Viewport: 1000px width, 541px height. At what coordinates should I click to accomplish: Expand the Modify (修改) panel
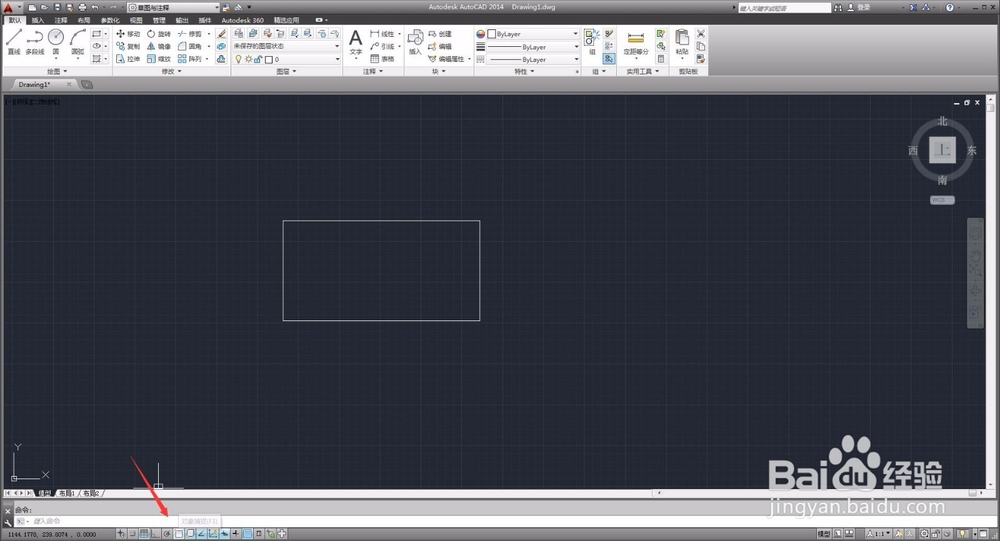click(x=171, y=71)
